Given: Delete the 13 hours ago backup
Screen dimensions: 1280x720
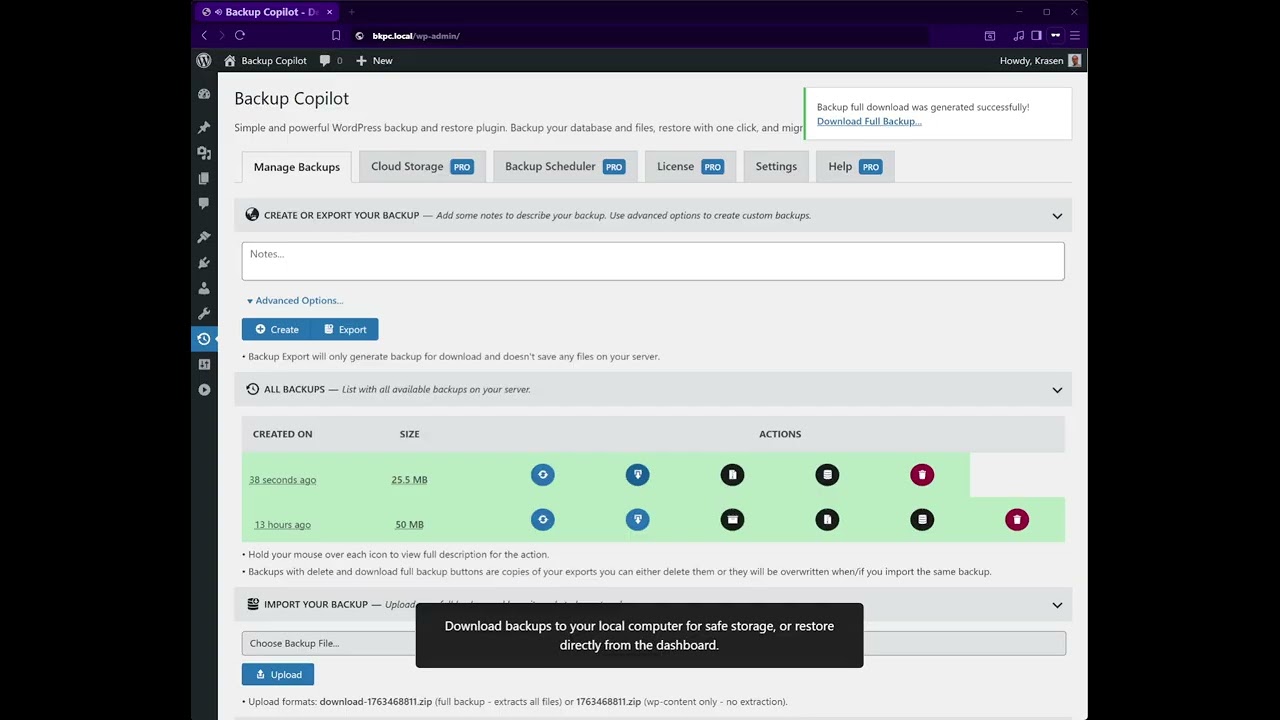Looking at the screenshot, I should pos(1017,519).
